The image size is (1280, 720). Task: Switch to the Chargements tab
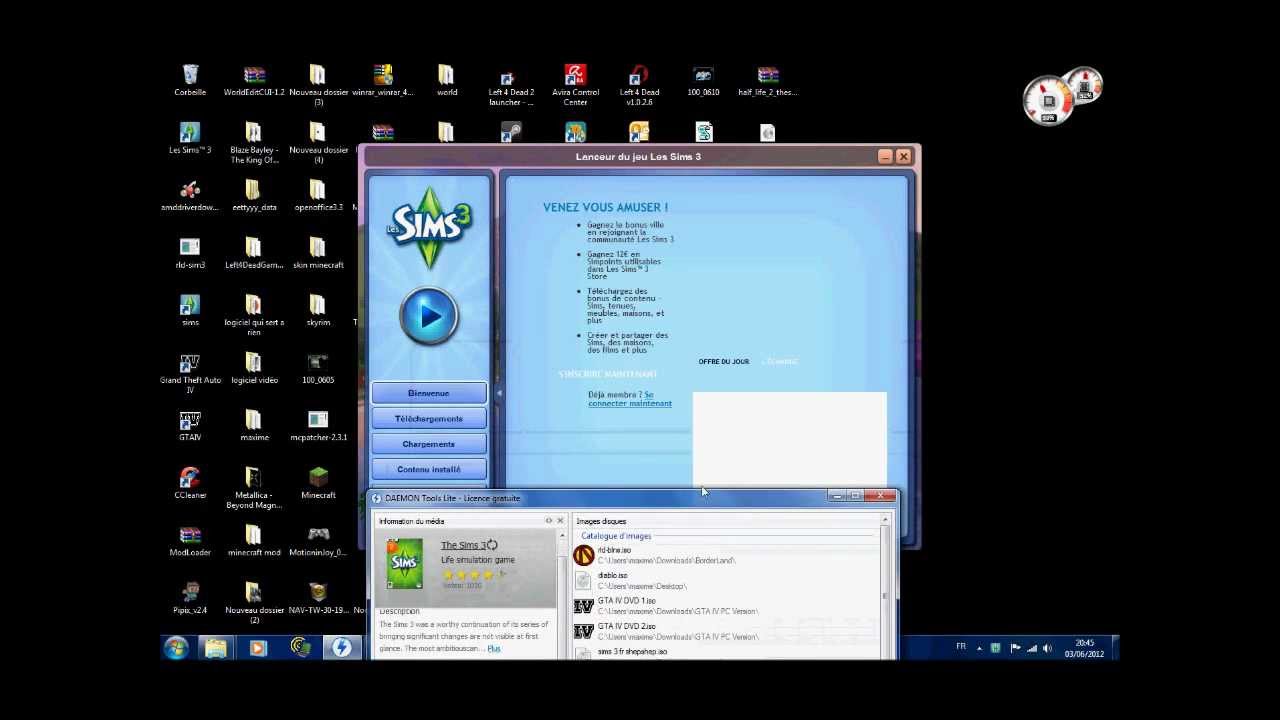coord(429,444)
